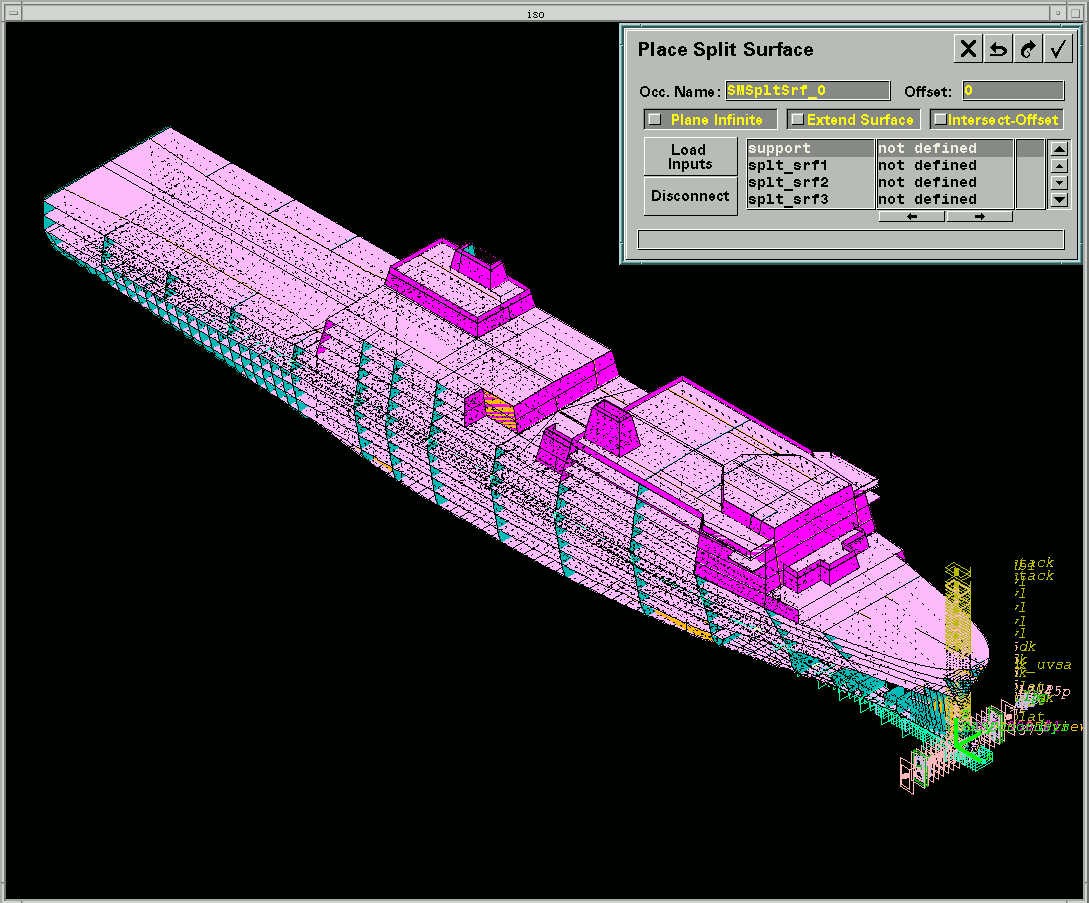This screenshot has height=903, width=1089.
Task: Select the support row in the inputs list
Action: (x=810, y=148)
